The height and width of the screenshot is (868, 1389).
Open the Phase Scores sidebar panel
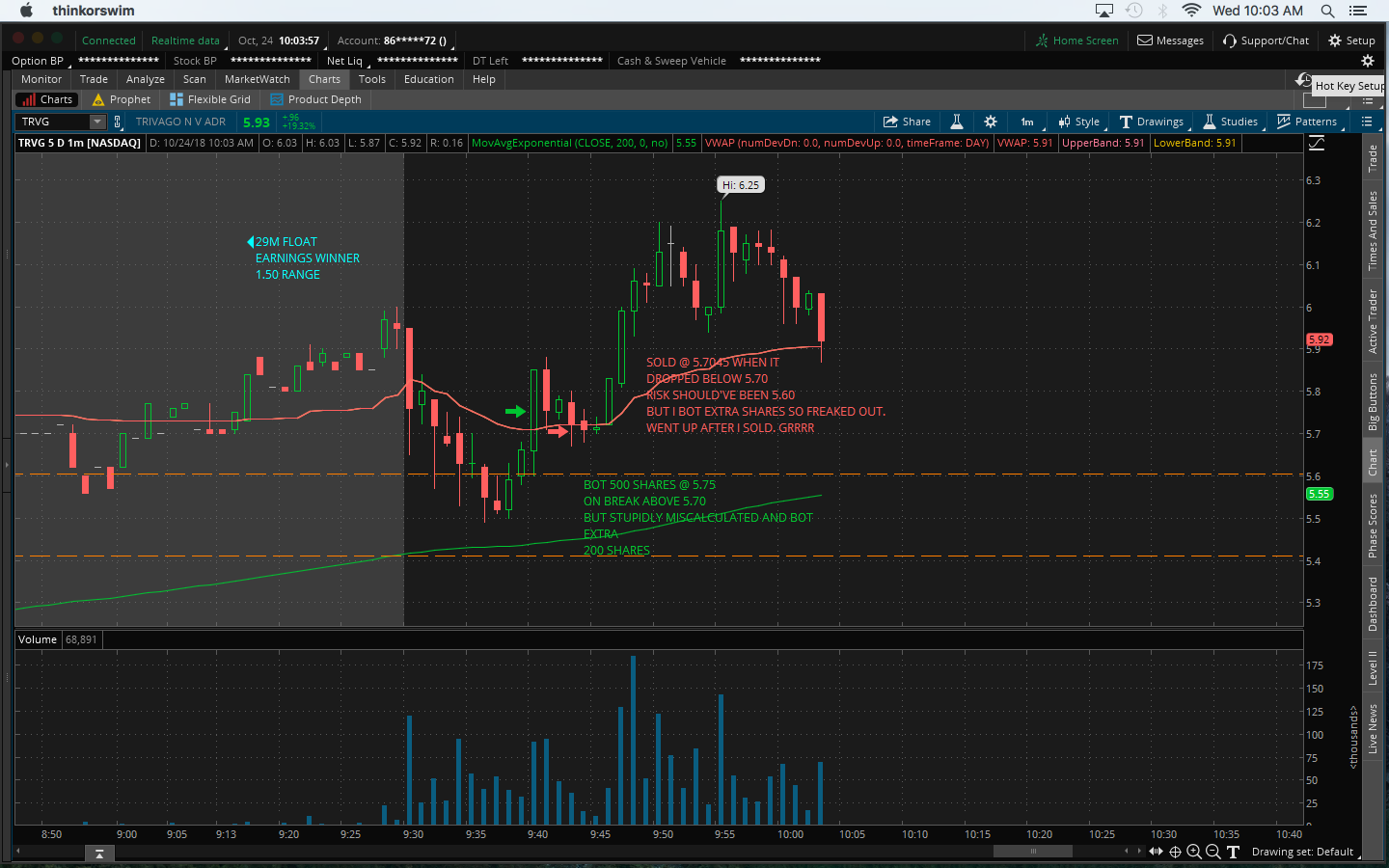click(1373, 526)
